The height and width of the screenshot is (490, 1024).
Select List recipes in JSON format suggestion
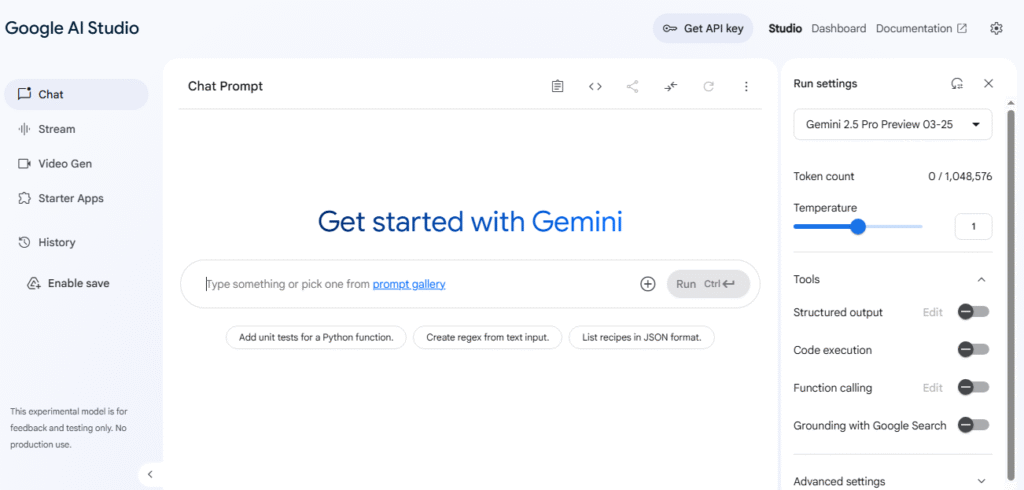point(641,338)
